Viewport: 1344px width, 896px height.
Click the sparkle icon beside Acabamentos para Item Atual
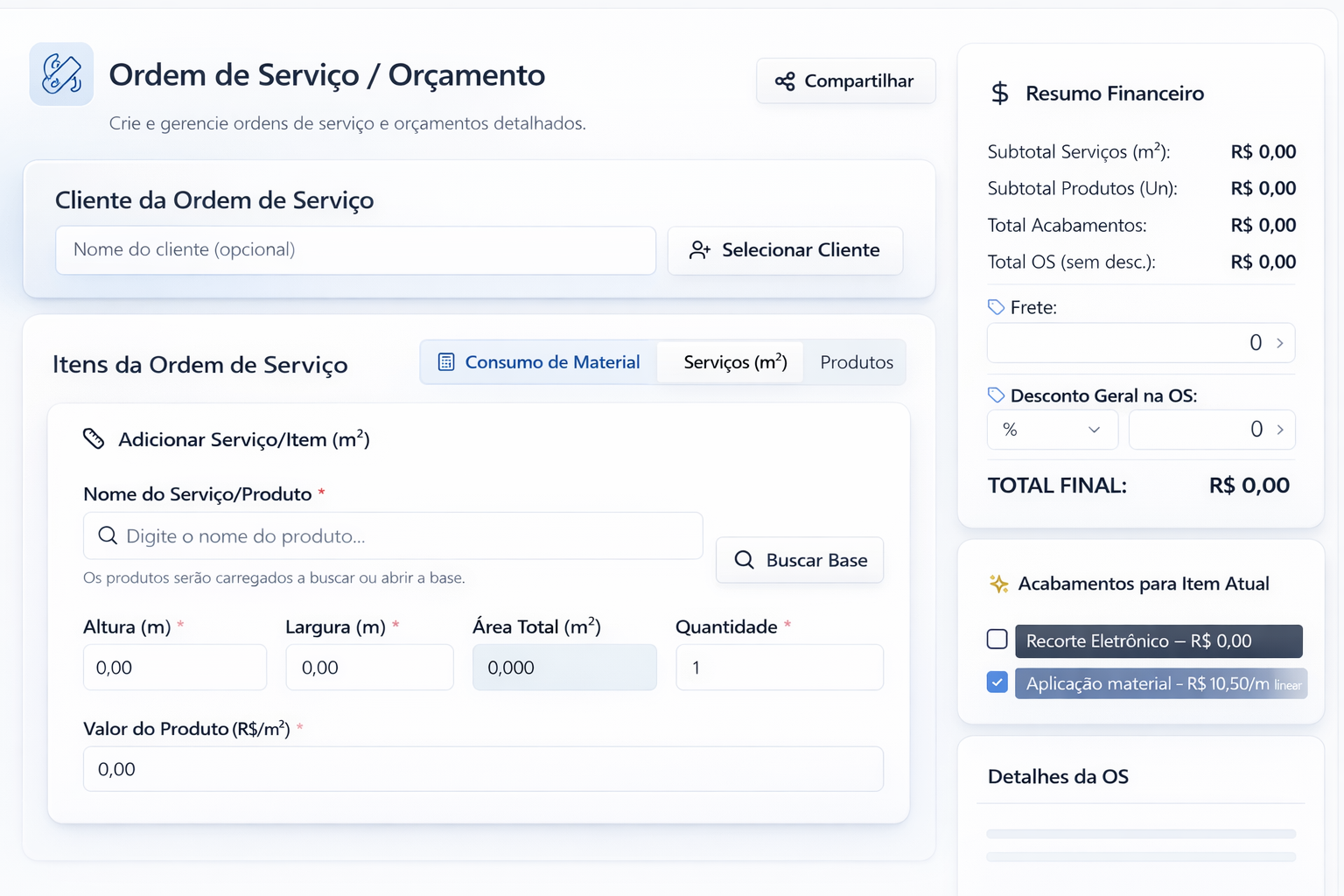[998, 584]
